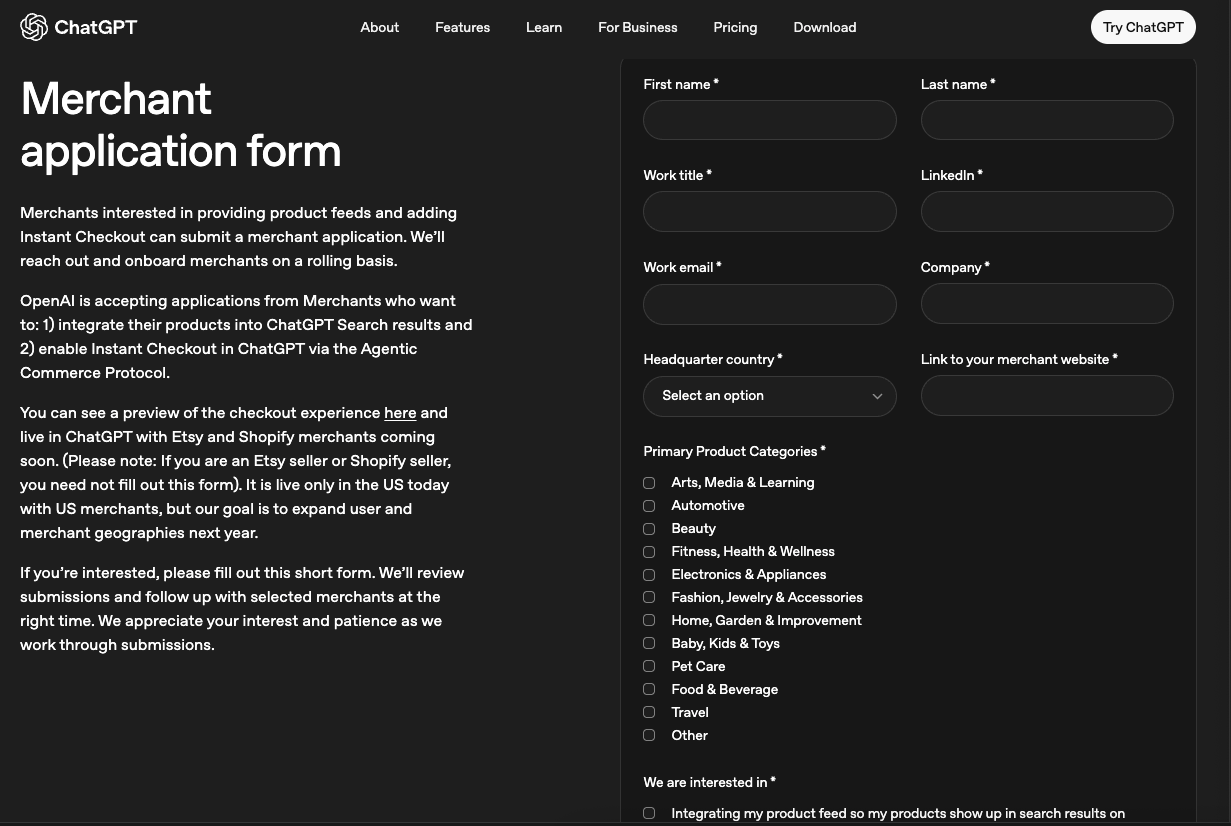Open the Select an option combo box
Image resolution: width=1231 pixels, height=826 pixels.
[770, 396]
